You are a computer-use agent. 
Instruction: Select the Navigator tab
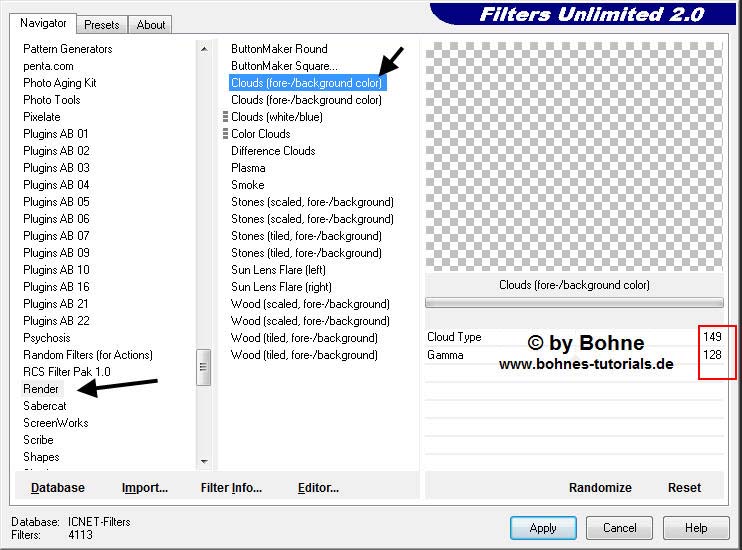[44, 23]
